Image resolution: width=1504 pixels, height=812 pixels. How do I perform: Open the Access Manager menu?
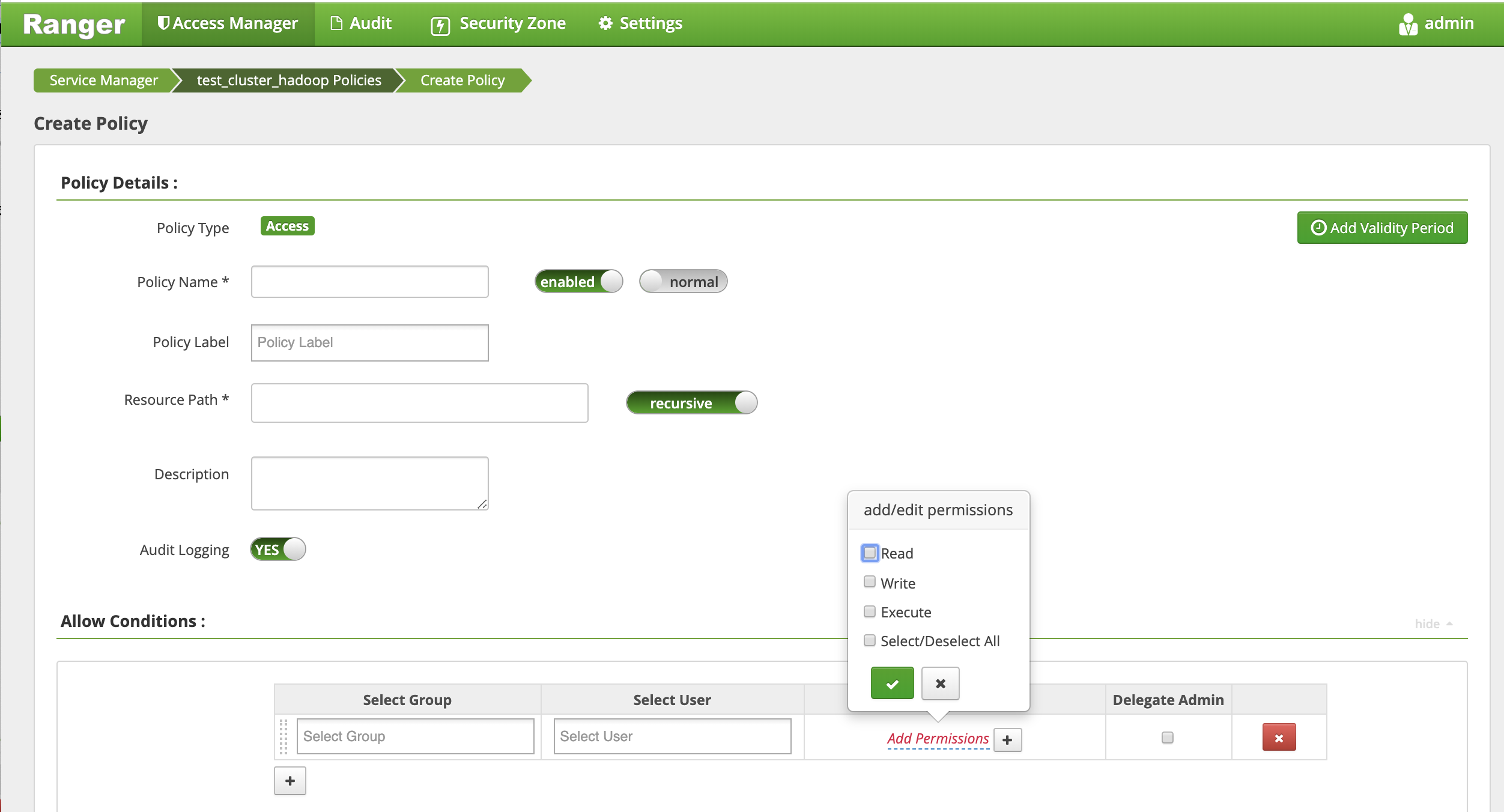228,23
